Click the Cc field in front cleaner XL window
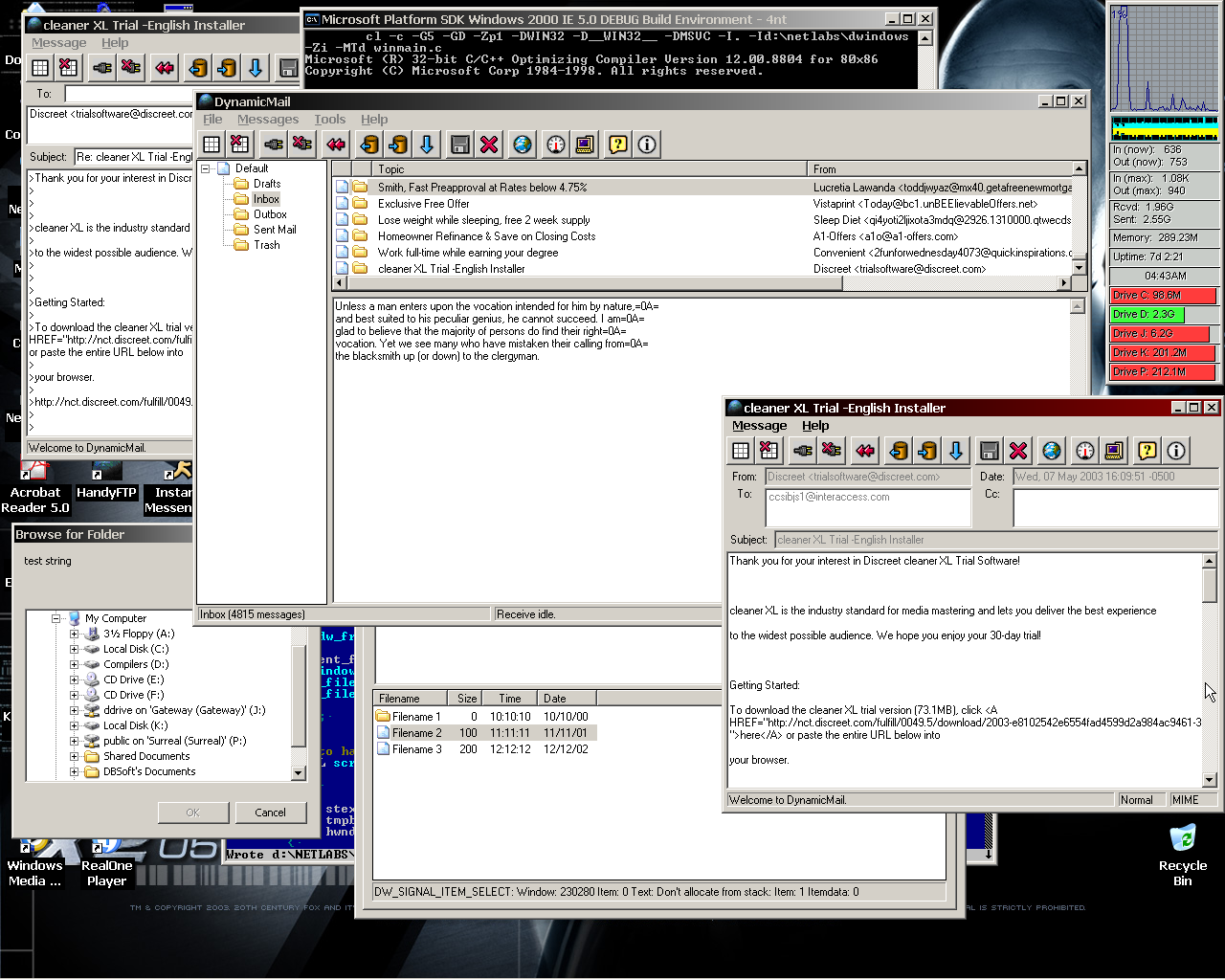The image size is (1225, 980). point(1116,507)
